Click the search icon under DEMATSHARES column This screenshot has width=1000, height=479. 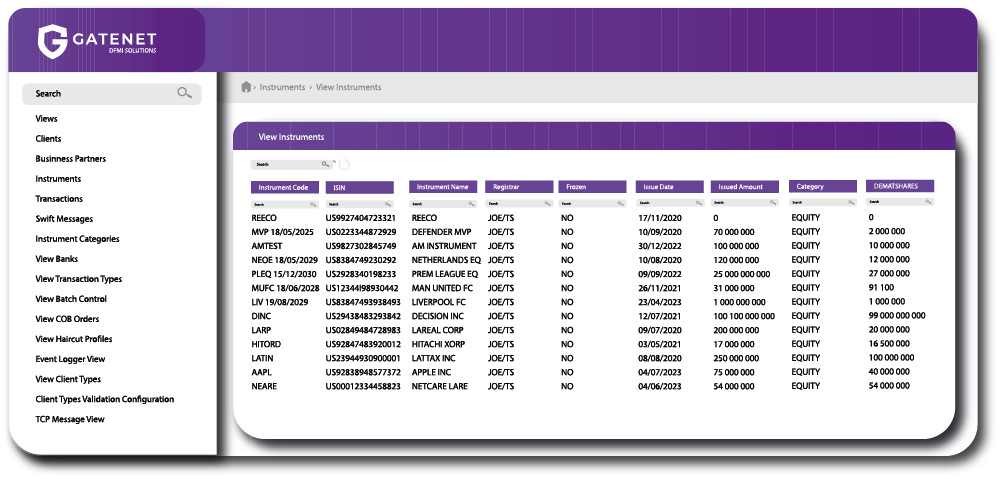(927, 202)
